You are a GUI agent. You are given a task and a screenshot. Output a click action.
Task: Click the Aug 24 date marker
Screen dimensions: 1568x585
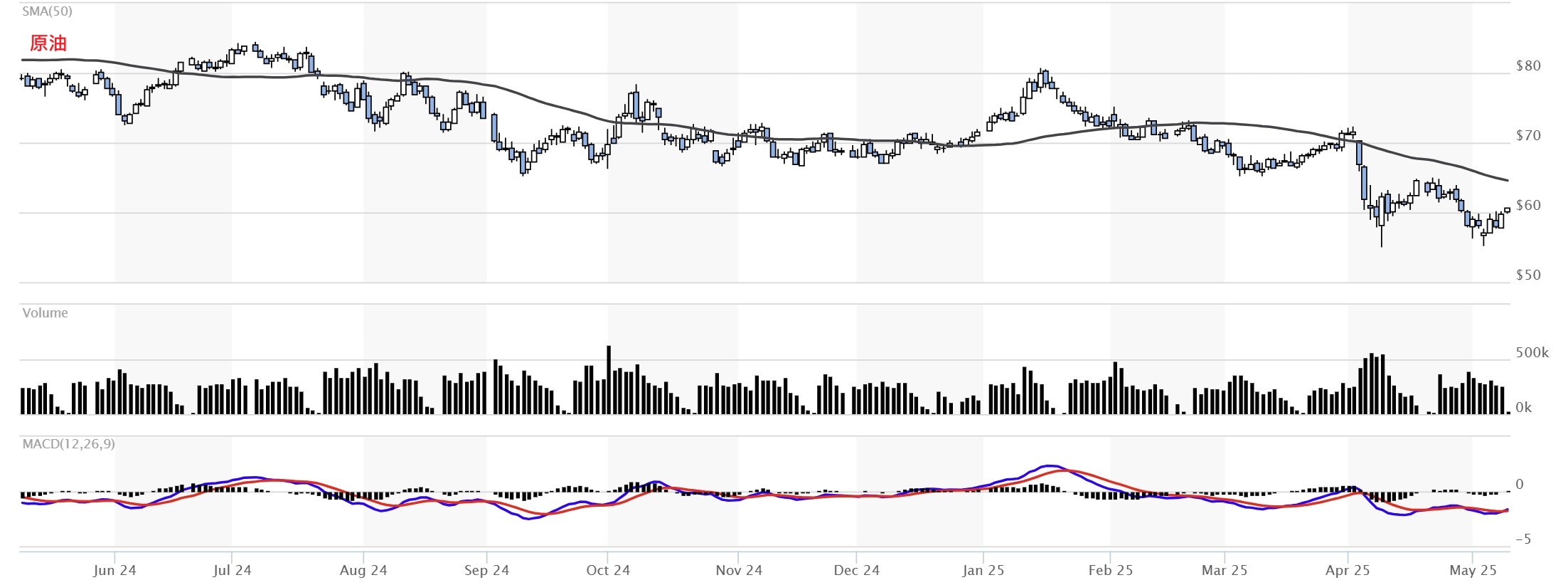point(363,570)
